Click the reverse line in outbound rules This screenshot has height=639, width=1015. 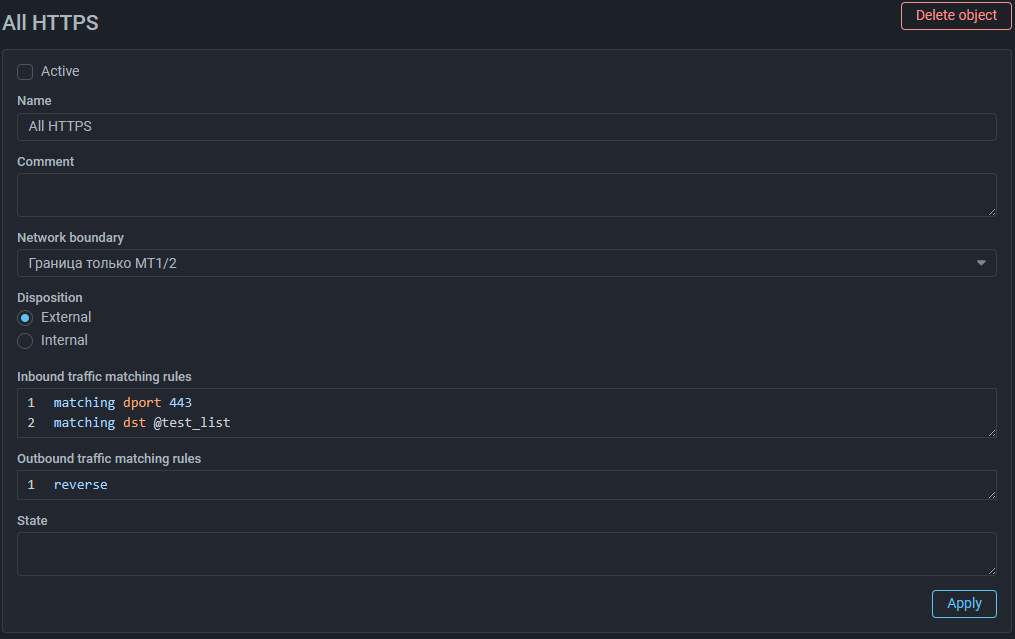point(80,485)
